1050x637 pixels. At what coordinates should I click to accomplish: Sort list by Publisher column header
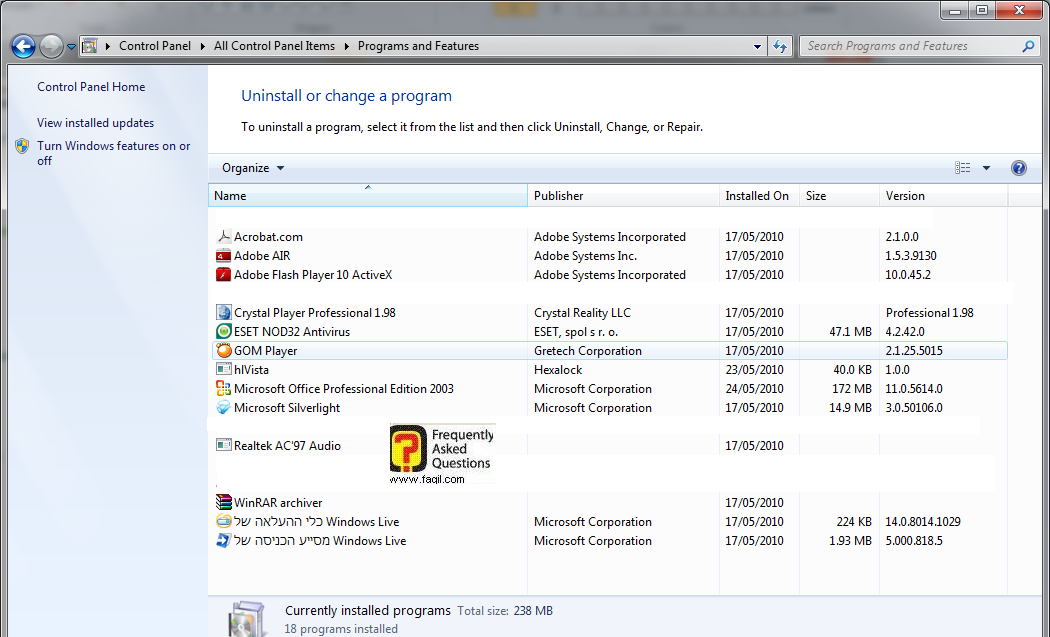click(x=558, y=196)
